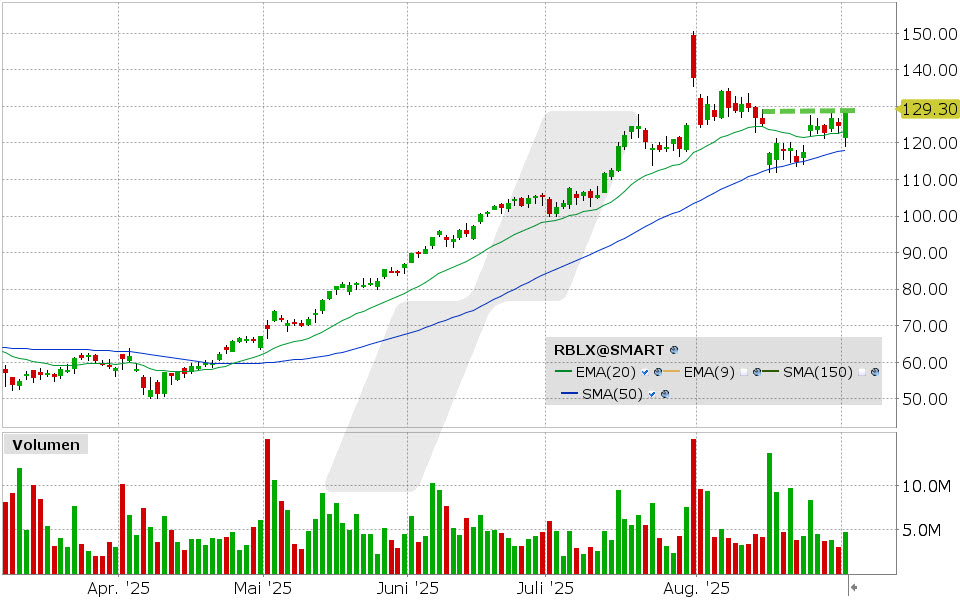Click the EMA(20) legend label
The image size is (960, 600).
tap(606, 372)
